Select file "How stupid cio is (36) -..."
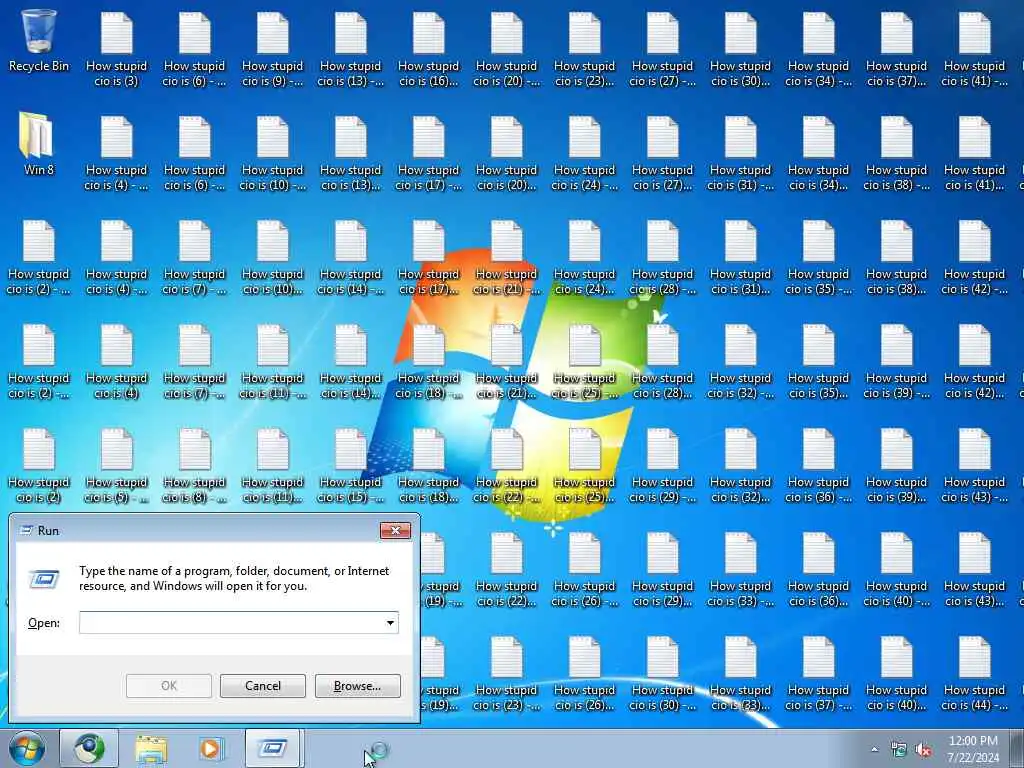1024x768 pixels. click(x=818, y=466)
